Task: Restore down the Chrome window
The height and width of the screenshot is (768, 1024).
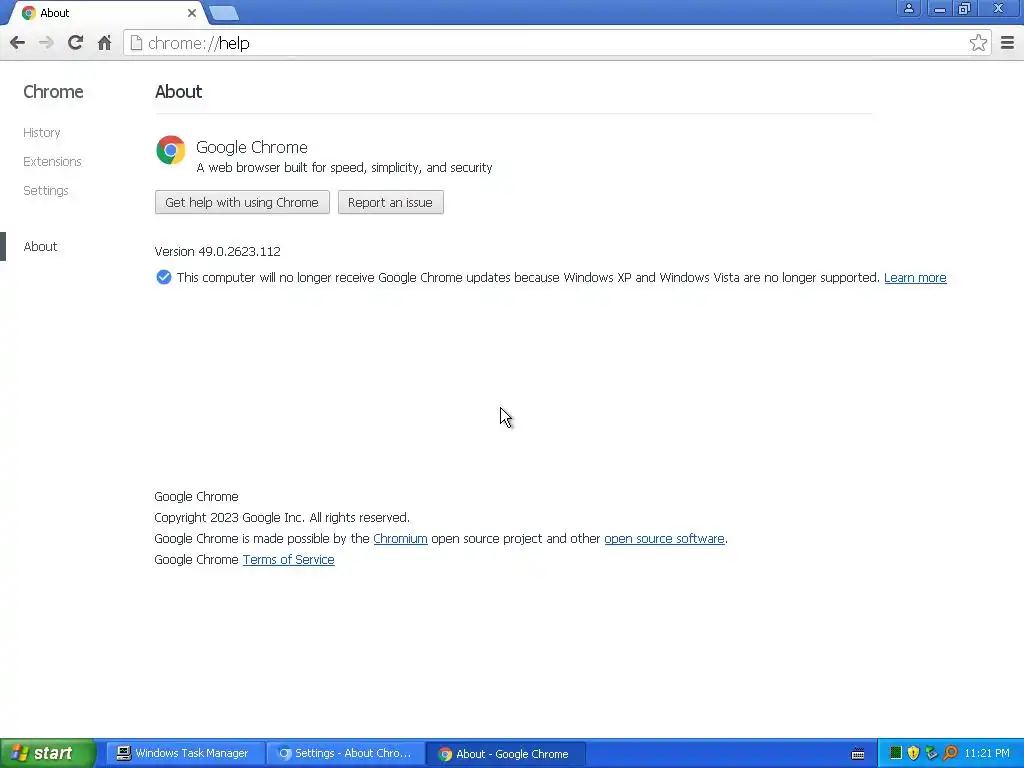Action: (964, 8)
